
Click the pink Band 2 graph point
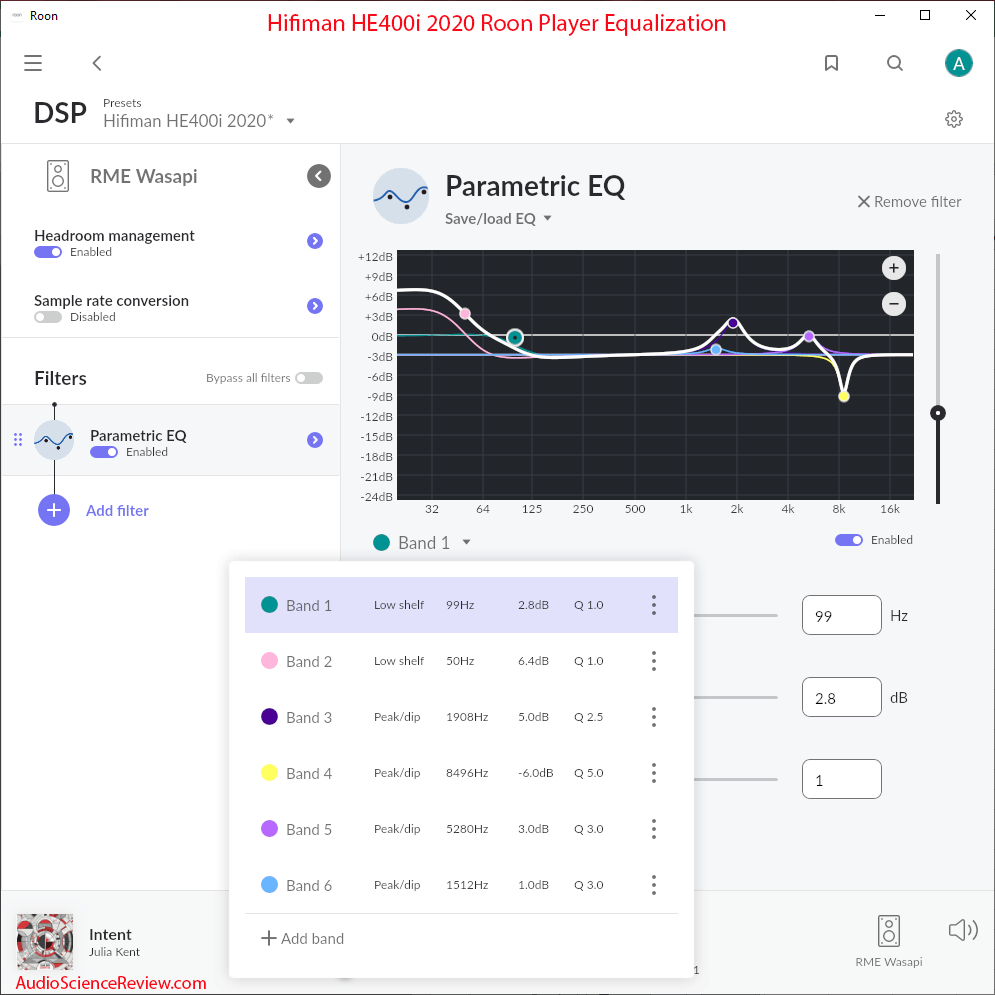click(x=465, y=313)
